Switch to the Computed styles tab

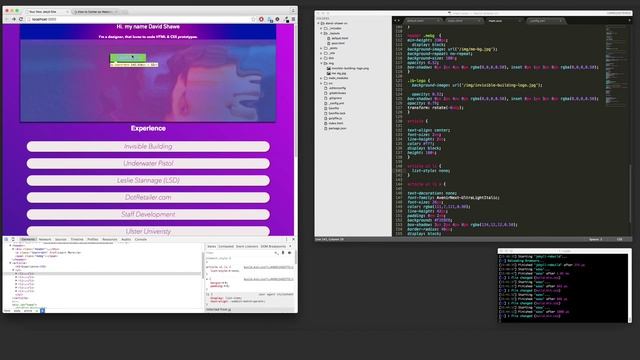226,247
